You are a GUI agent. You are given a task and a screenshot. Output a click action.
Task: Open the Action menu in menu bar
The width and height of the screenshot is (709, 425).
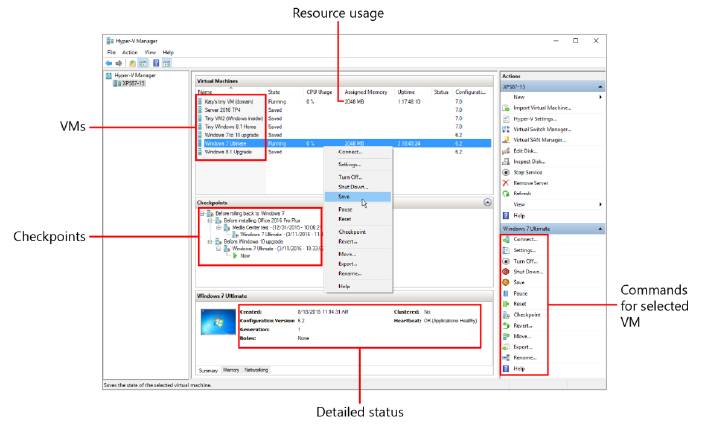click(x=130, y=51)
